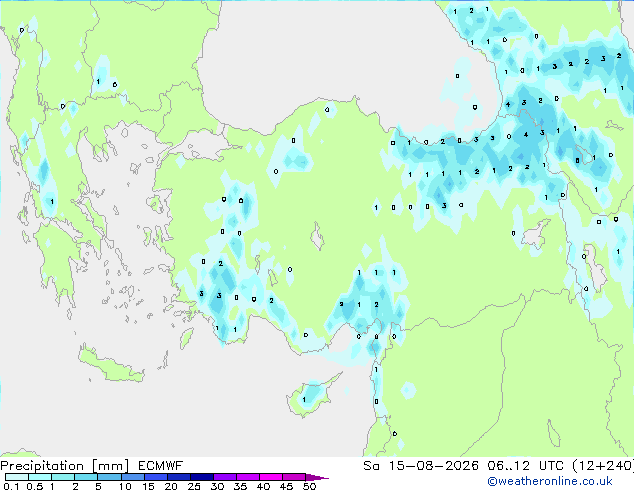Click the "10" legend scale label

point(125,486)
